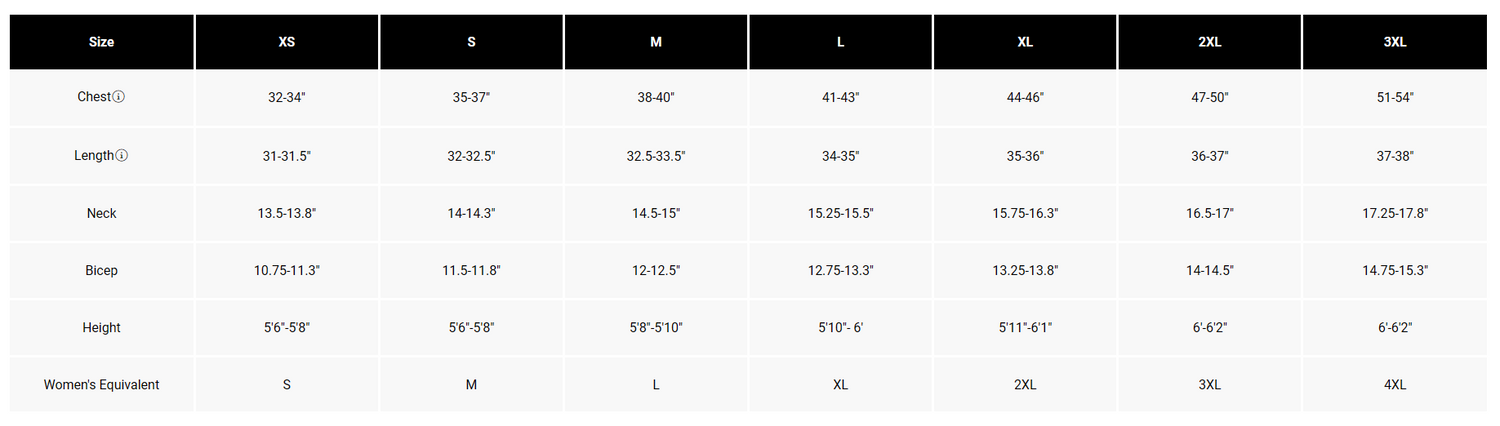Click the 4XL women's equivalent cell
The width and height of the screenshot is (1500, 426).
pos(1395,385)
